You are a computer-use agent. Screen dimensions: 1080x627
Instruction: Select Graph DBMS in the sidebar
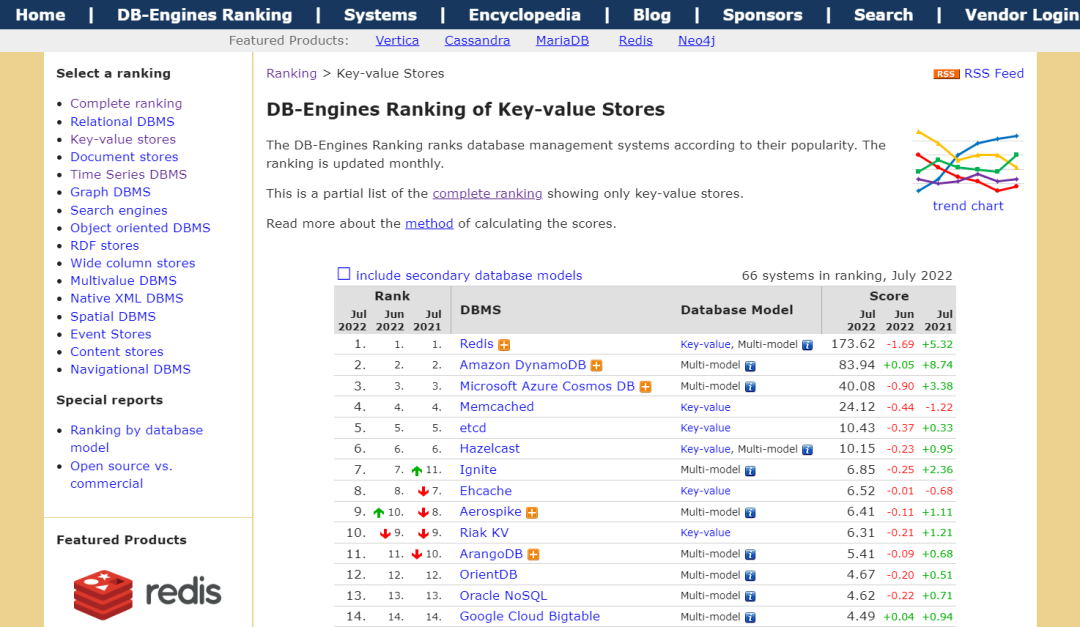pyautogui.click(x=110, y=192)
